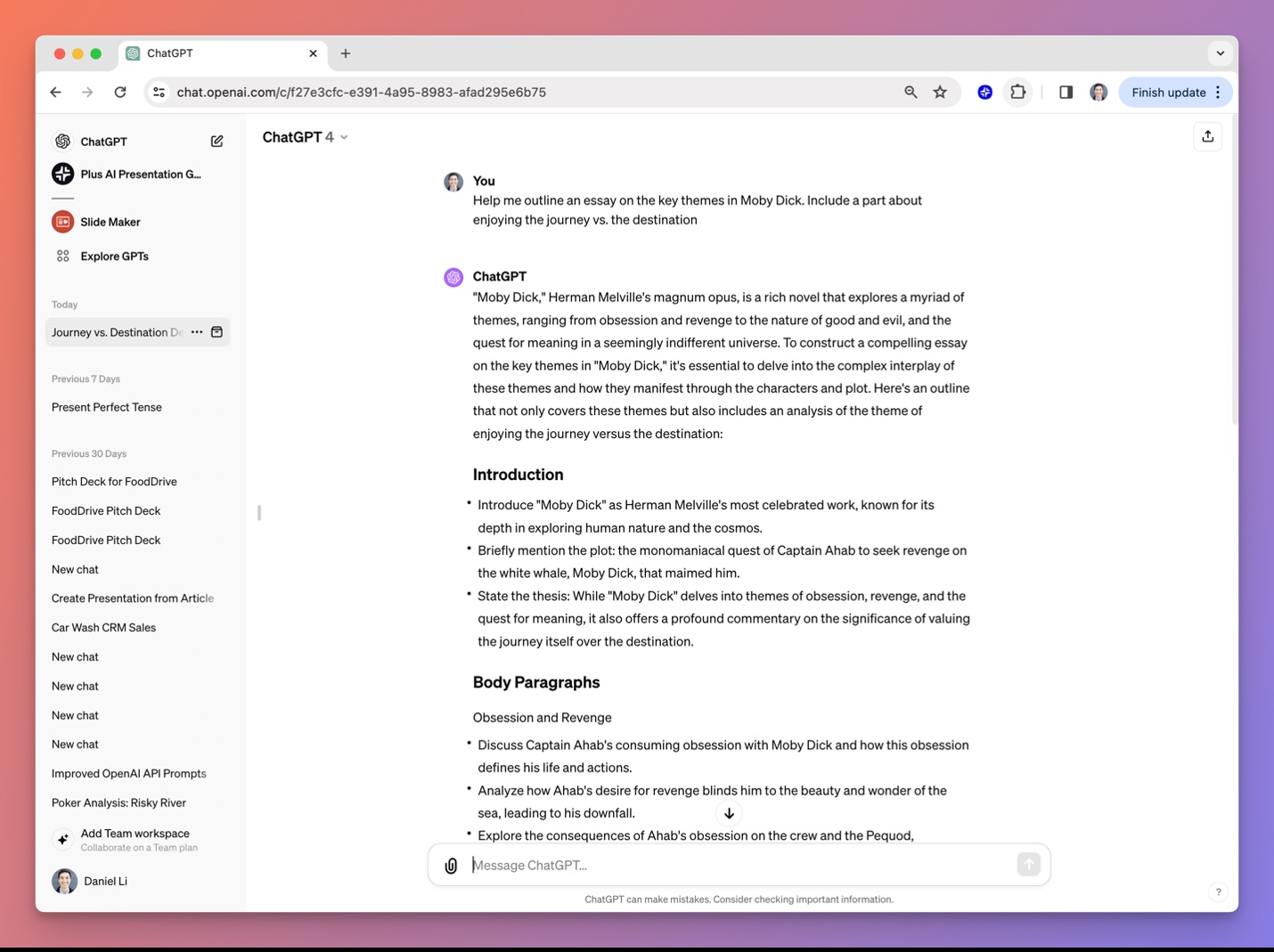Click the Previous 7 Days label
This screenshot has height=952, width=1274.
click(86, 379)
